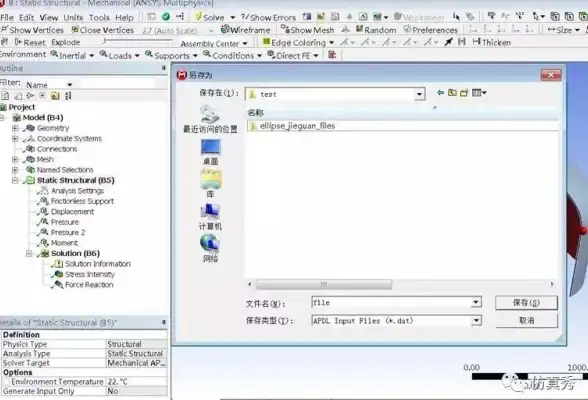Click the file name input field
Screen dimensions: 588x400
pyautogui.click(x=391, y=303)
